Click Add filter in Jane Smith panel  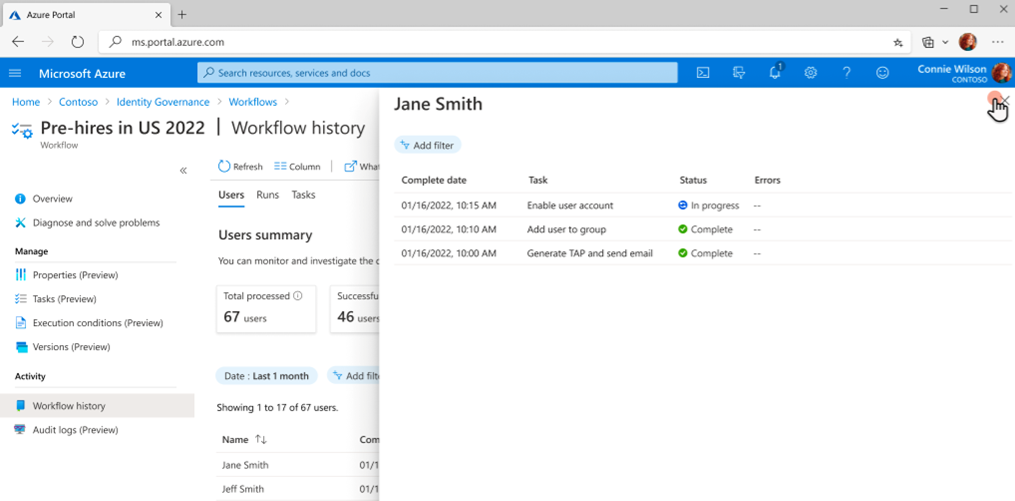pyautogui.click(x=427, y=145)
